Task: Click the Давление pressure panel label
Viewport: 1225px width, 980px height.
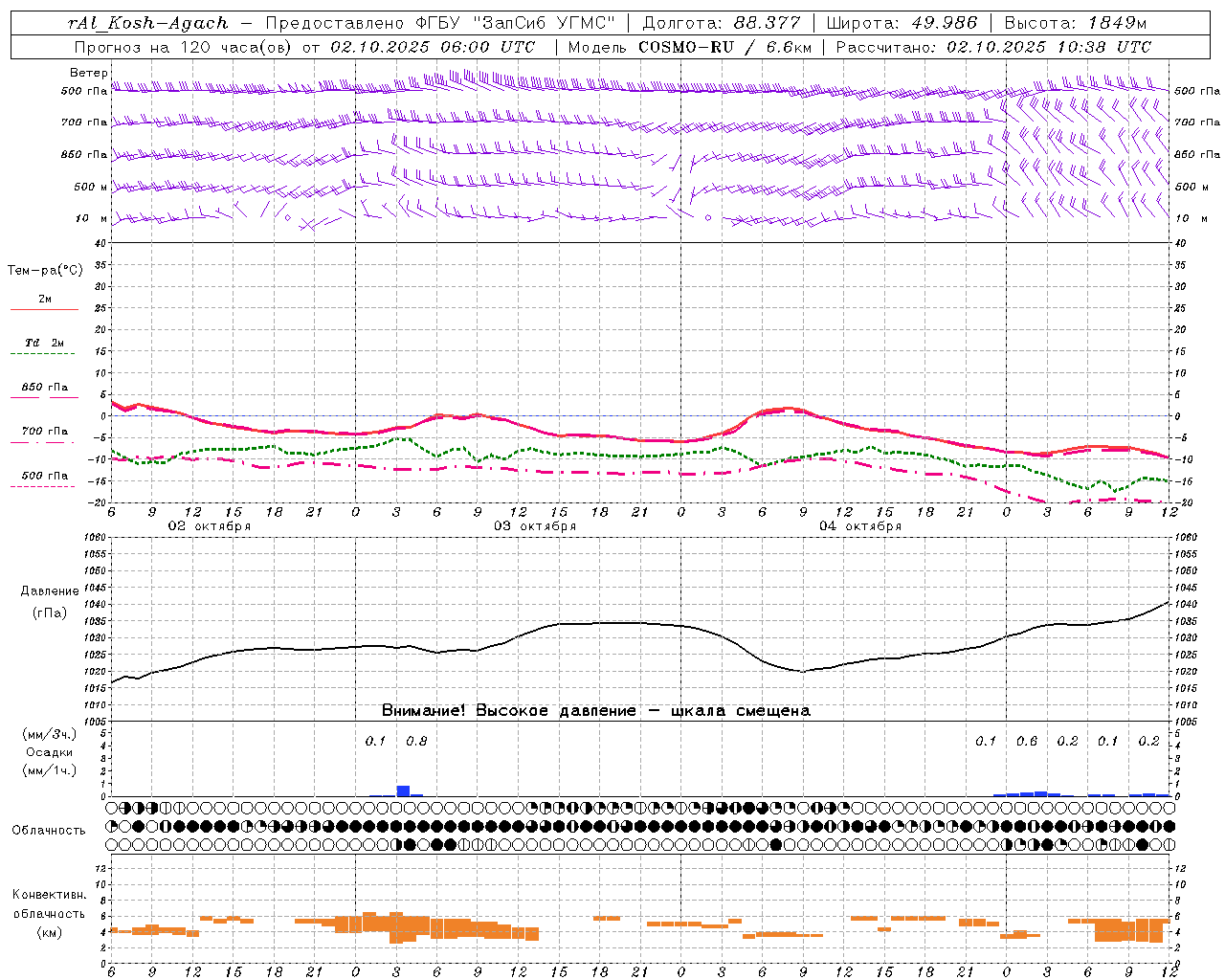Action: point(50,591)
